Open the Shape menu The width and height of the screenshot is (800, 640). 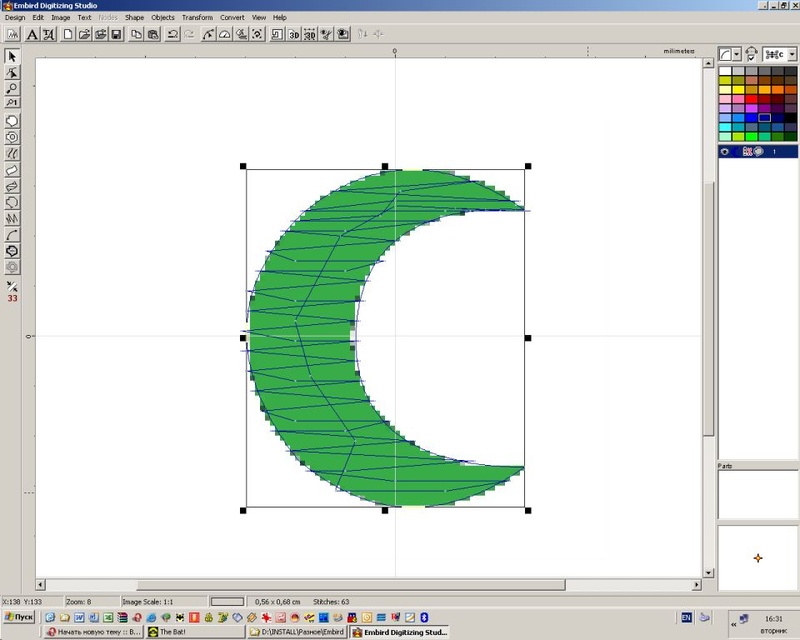(x=134, y=18)
